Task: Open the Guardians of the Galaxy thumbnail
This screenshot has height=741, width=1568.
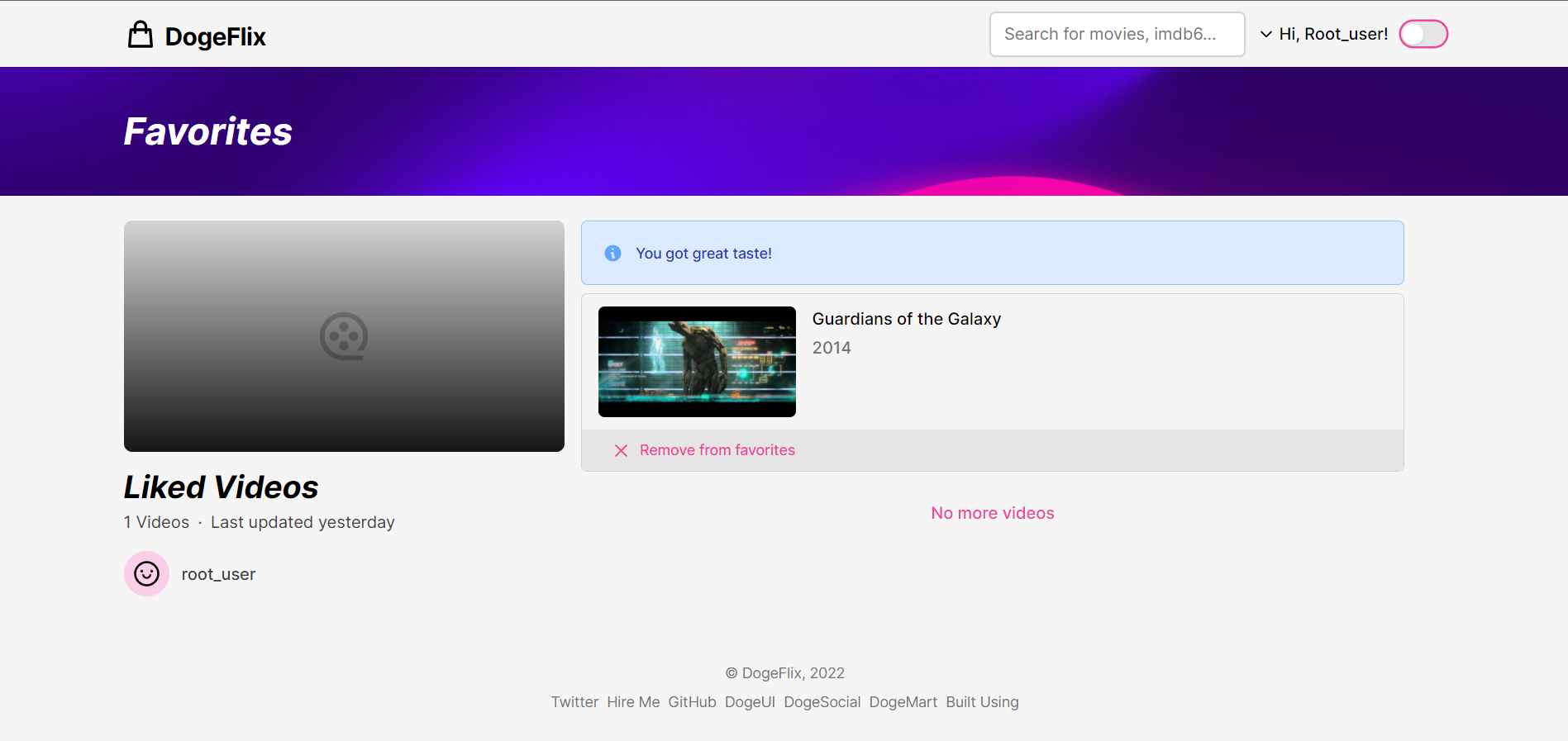Action: pos(697,362)
